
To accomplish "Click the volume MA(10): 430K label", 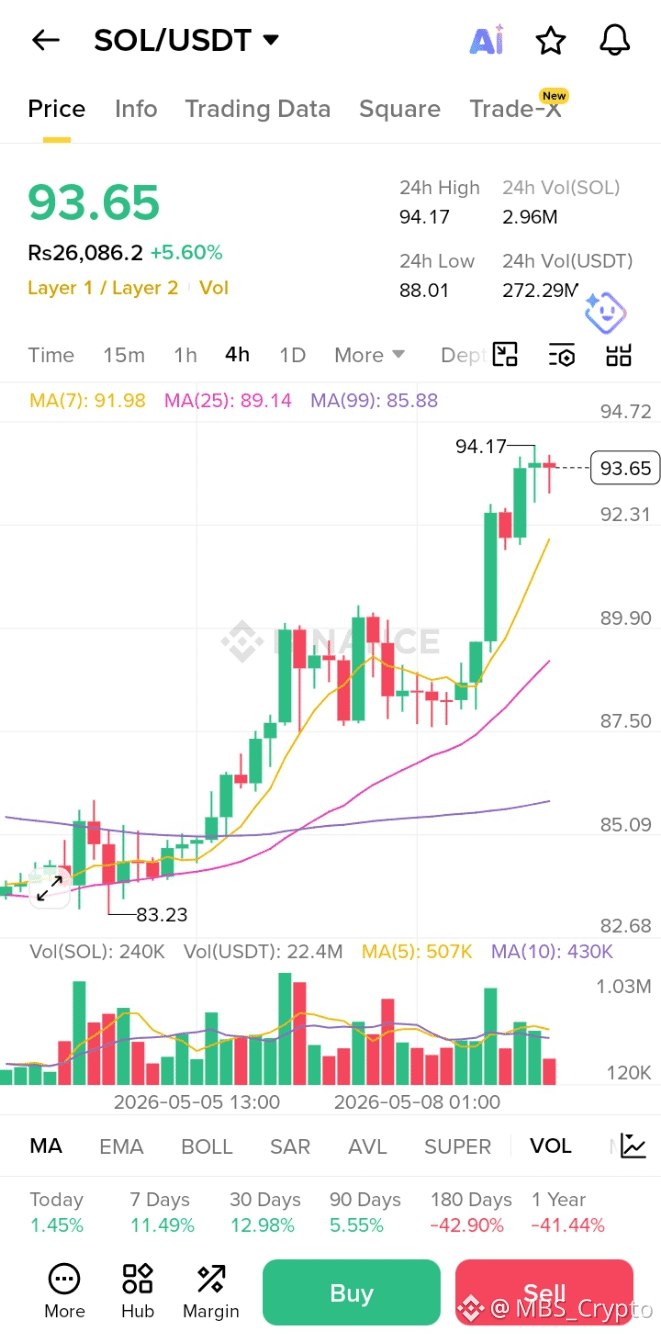I will (552, 951).
